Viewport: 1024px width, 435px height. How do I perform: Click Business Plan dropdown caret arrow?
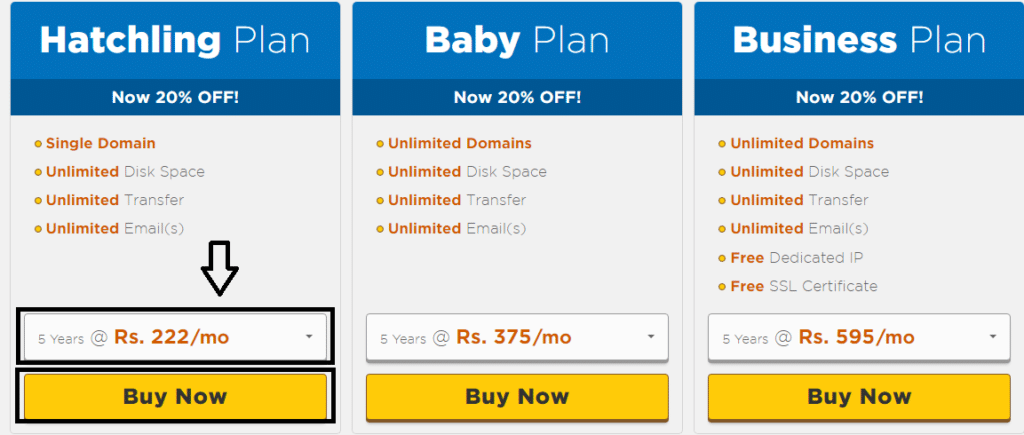(x=993, y=337)
